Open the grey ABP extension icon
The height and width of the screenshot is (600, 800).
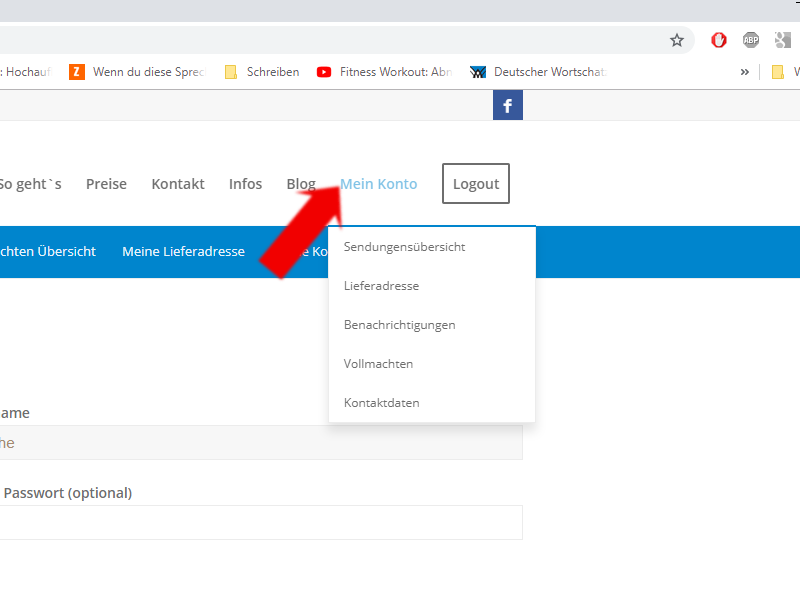(x=750, y=40)
